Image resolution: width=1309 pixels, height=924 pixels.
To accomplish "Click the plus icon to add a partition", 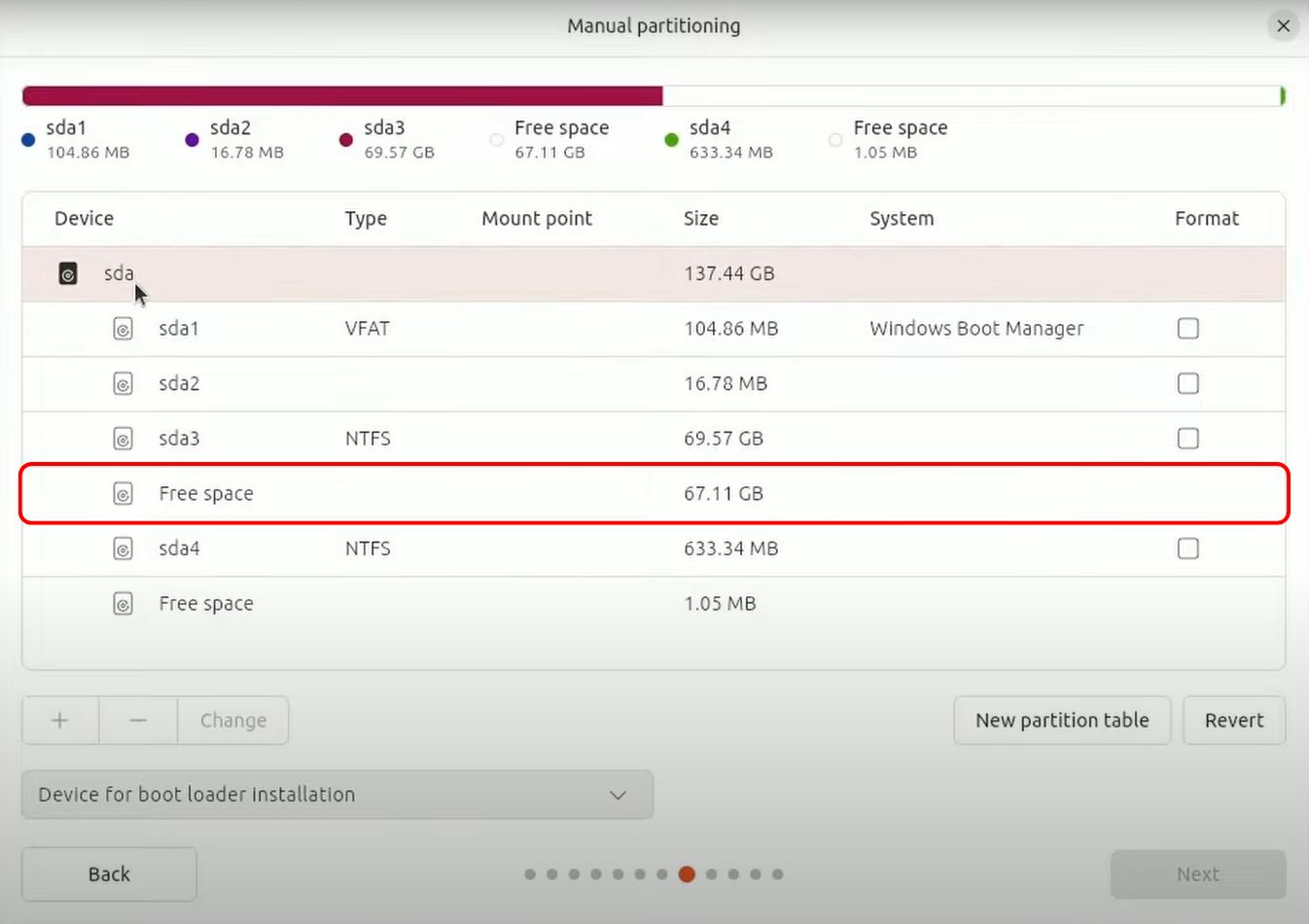I will (x=59, y=720).
